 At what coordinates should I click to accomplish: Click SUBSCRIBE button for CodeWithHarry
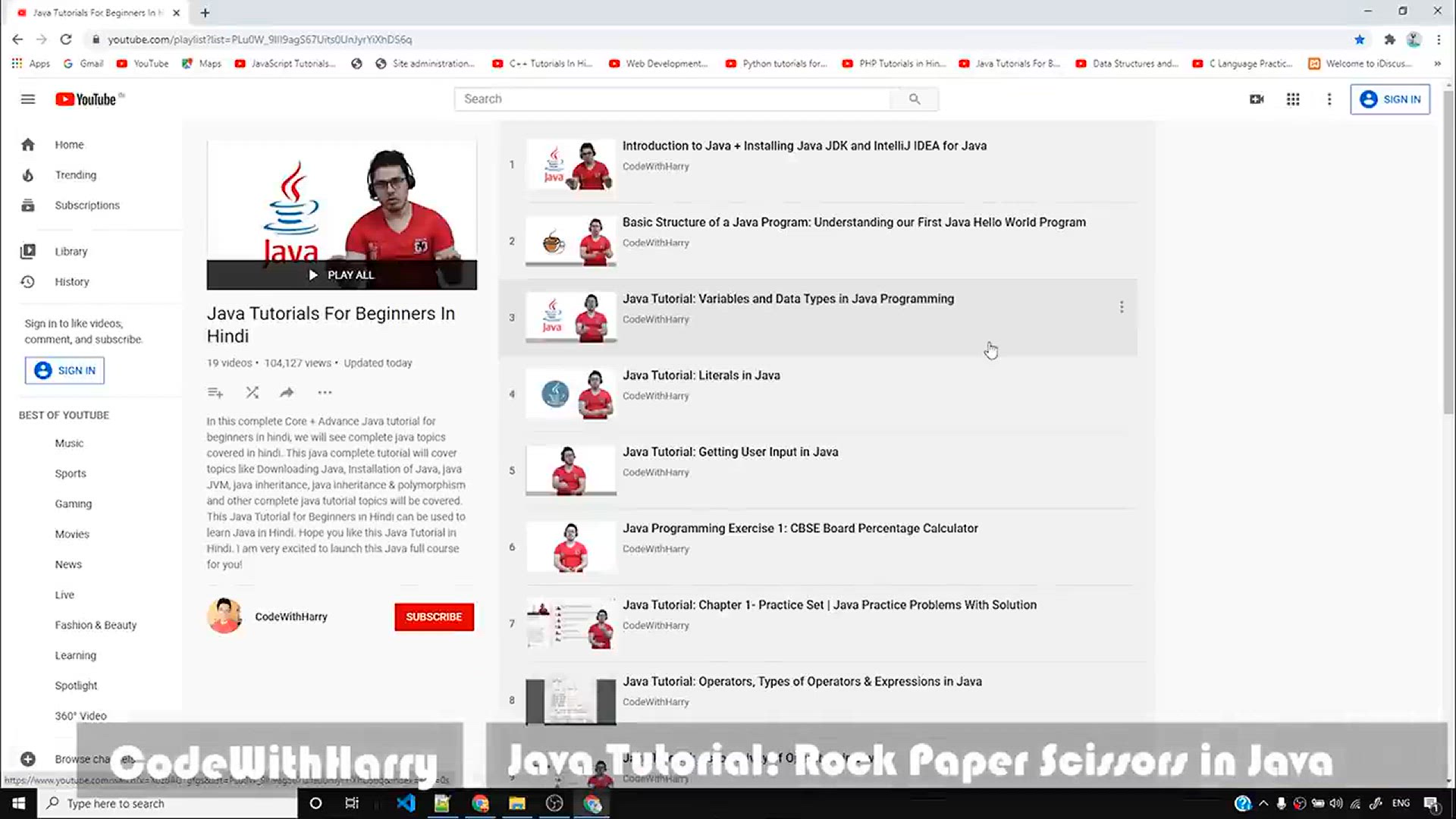point(432,617)
